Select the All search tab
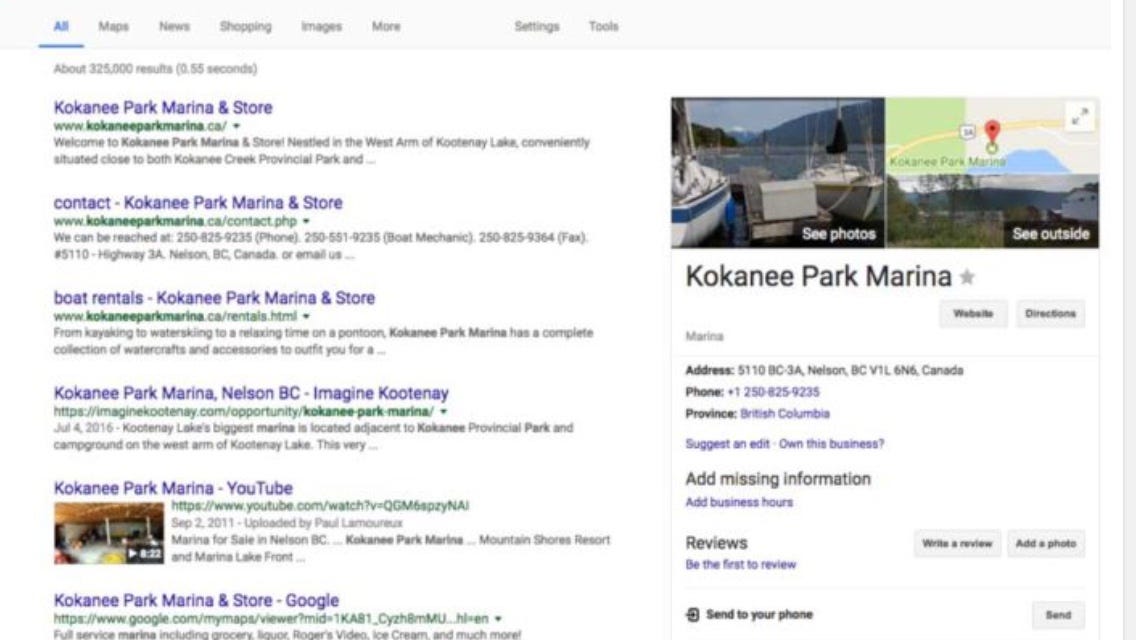The width and height of the screenshot is (1136, 640). (61, 26)
